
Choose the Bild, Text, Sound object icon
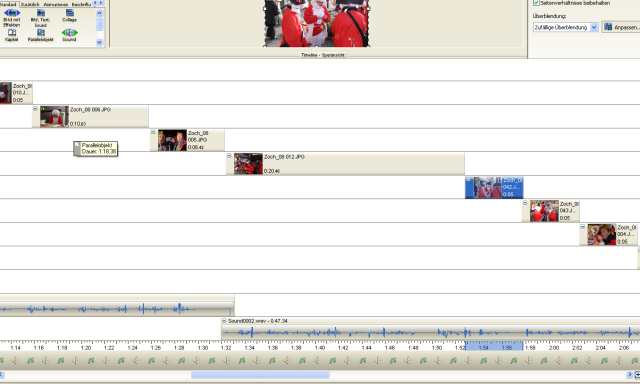coord(40,13)
